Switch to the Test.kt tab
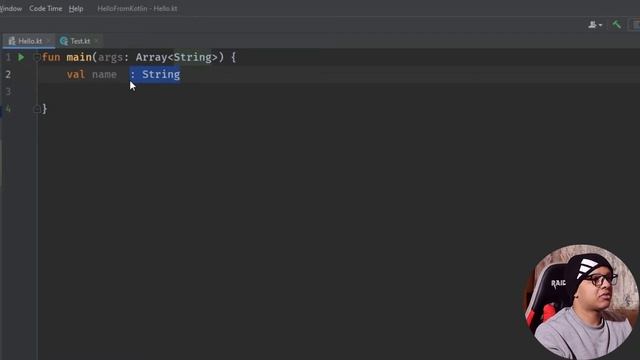This screenshot has width=640, height=360. point(80,41)
